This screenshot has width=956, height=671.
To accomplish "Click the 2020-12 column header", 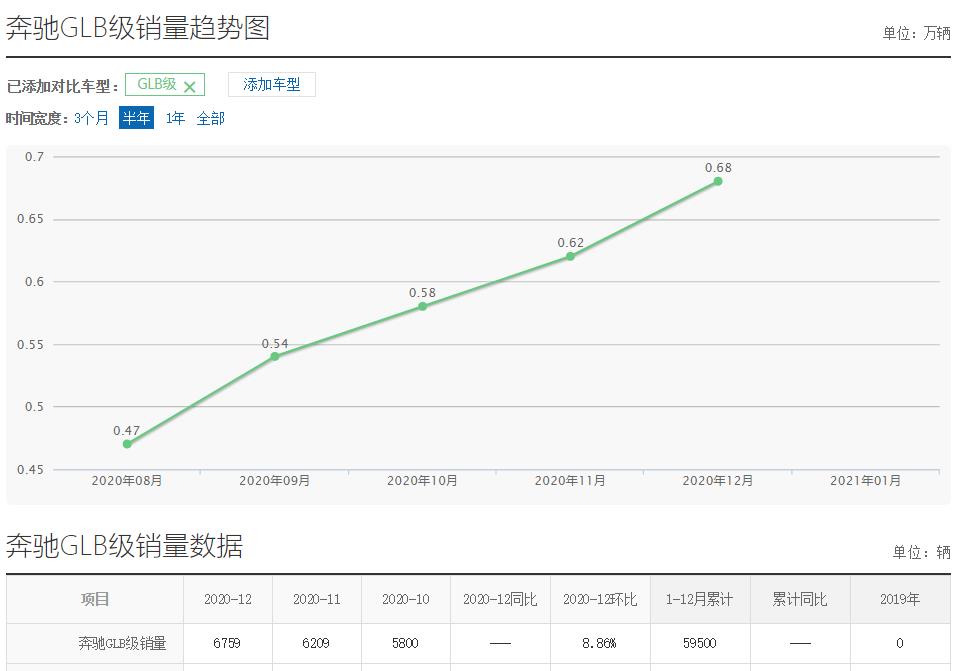I will tap(227, 599).
